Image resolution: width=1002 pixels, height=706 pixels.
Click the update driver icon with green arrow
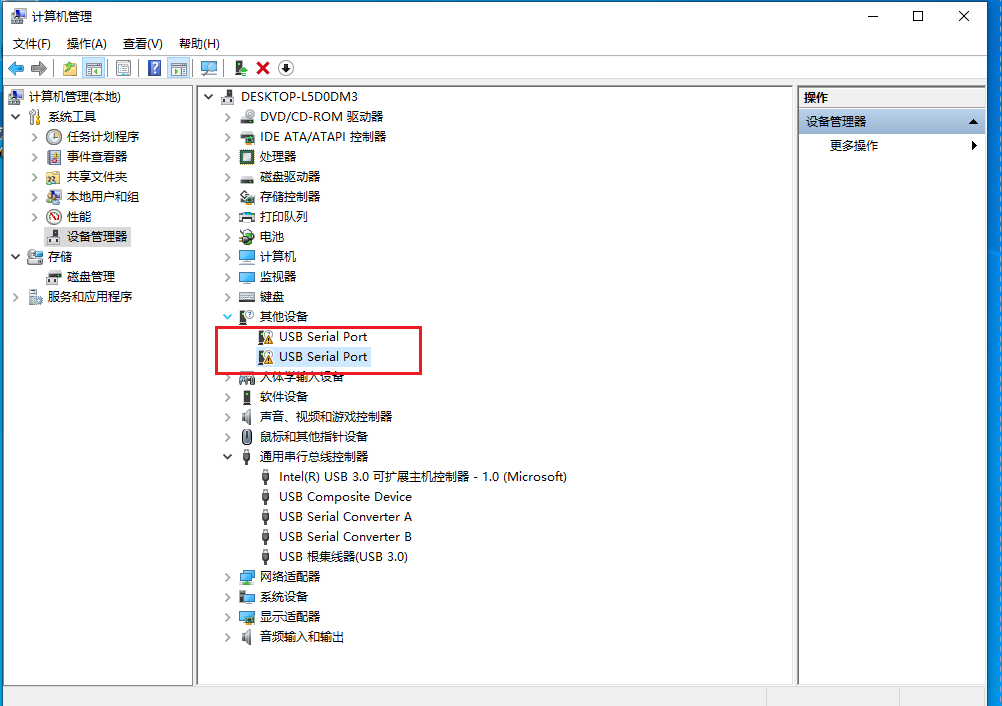coord(240,68)
